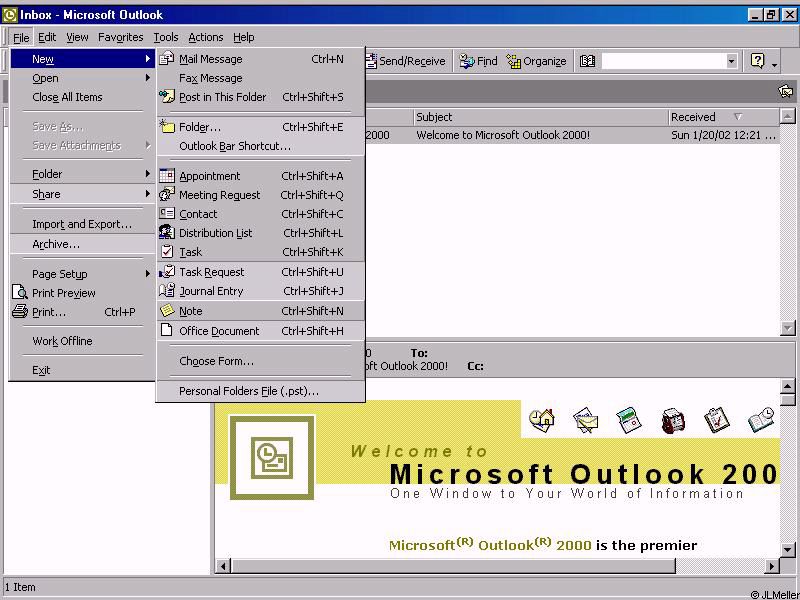Open the View menu

pos(77,37)
